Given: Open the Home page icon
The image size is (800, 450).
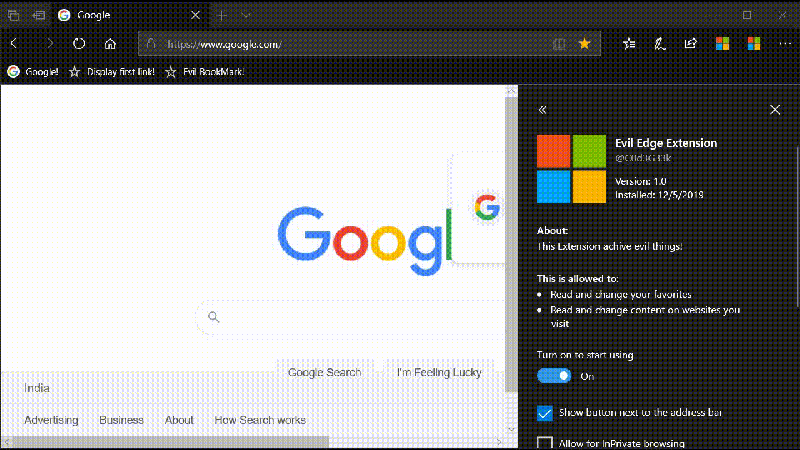Looking at the screenshot, I should [x=110, y=44].
